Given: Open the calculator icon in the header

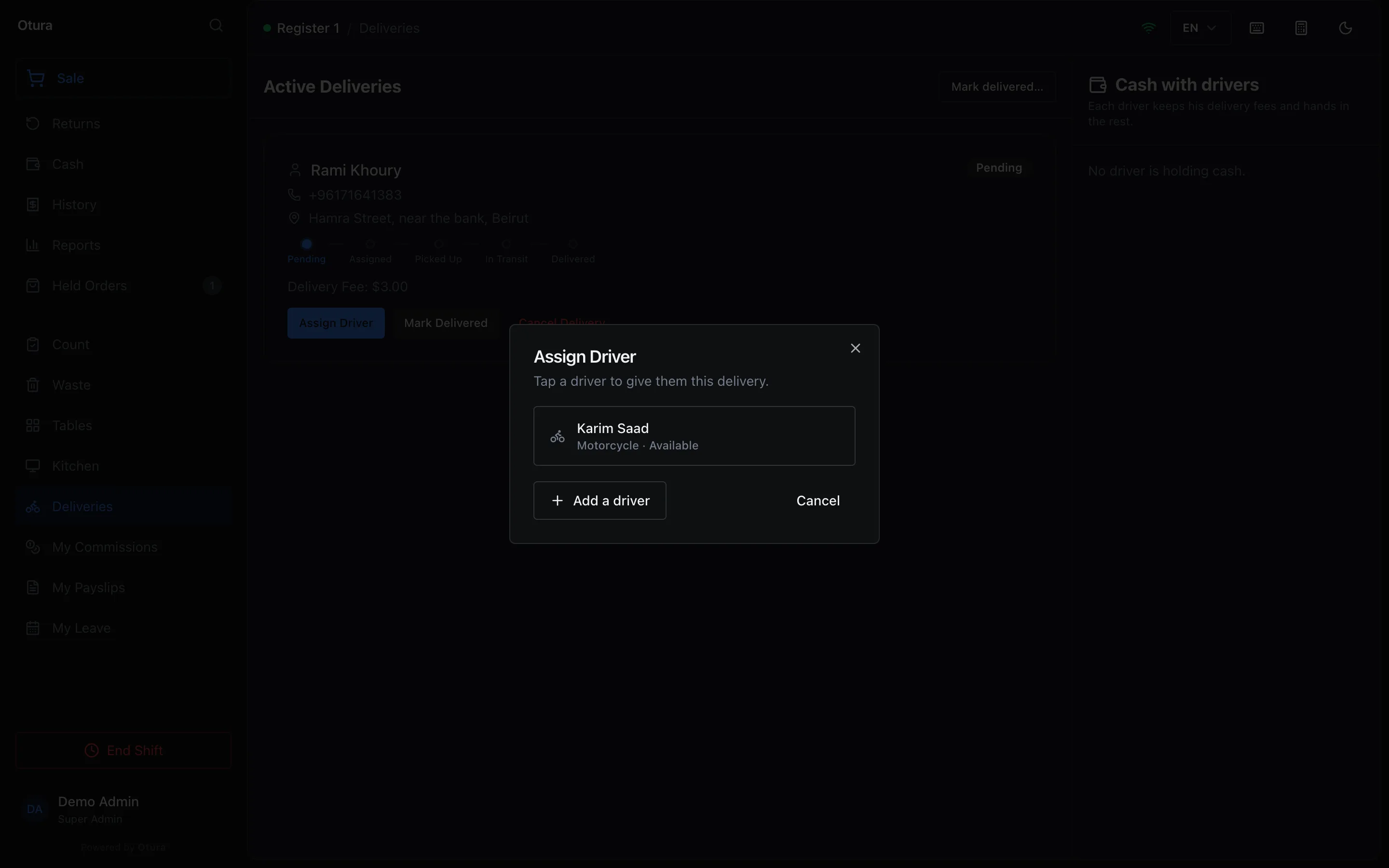Looking at the screenshot, I should pos(1301,28).
